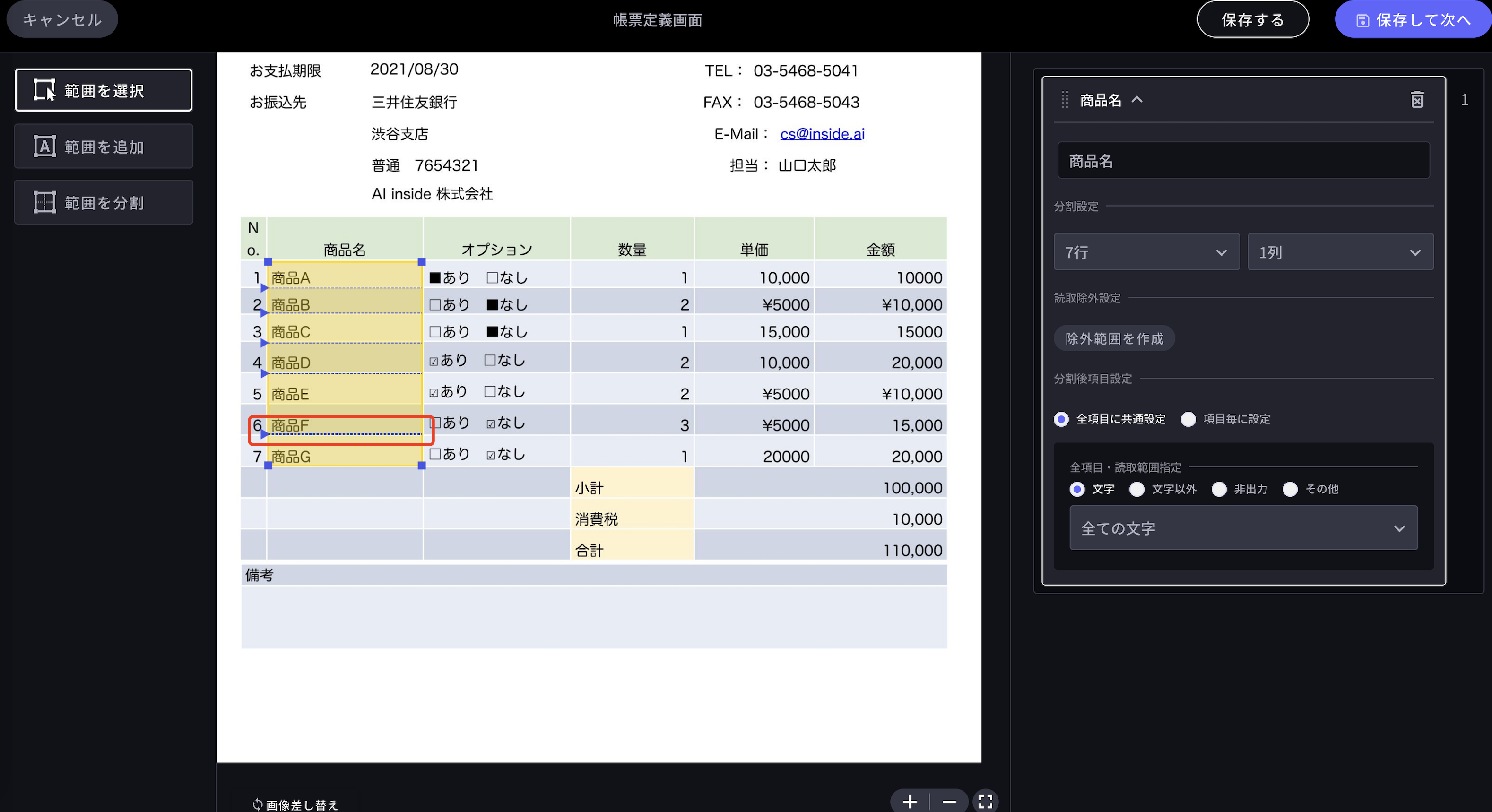Click the 20000 unit price of 商品G
Viewport: 1492px width, 812px height.
click(x=786, y=457)
